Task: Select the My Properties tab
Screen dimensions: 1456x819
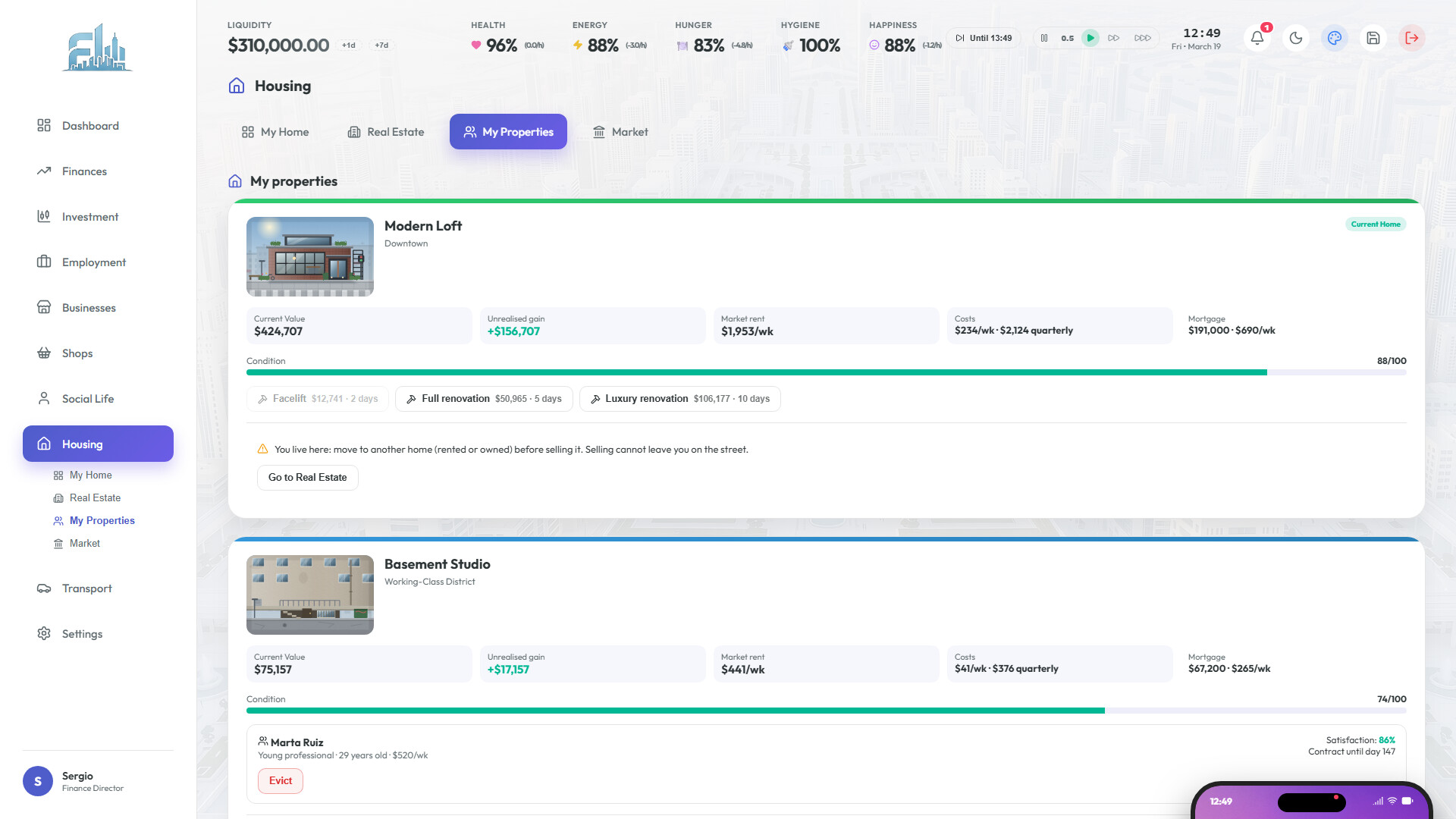Action: pos(508,132)
